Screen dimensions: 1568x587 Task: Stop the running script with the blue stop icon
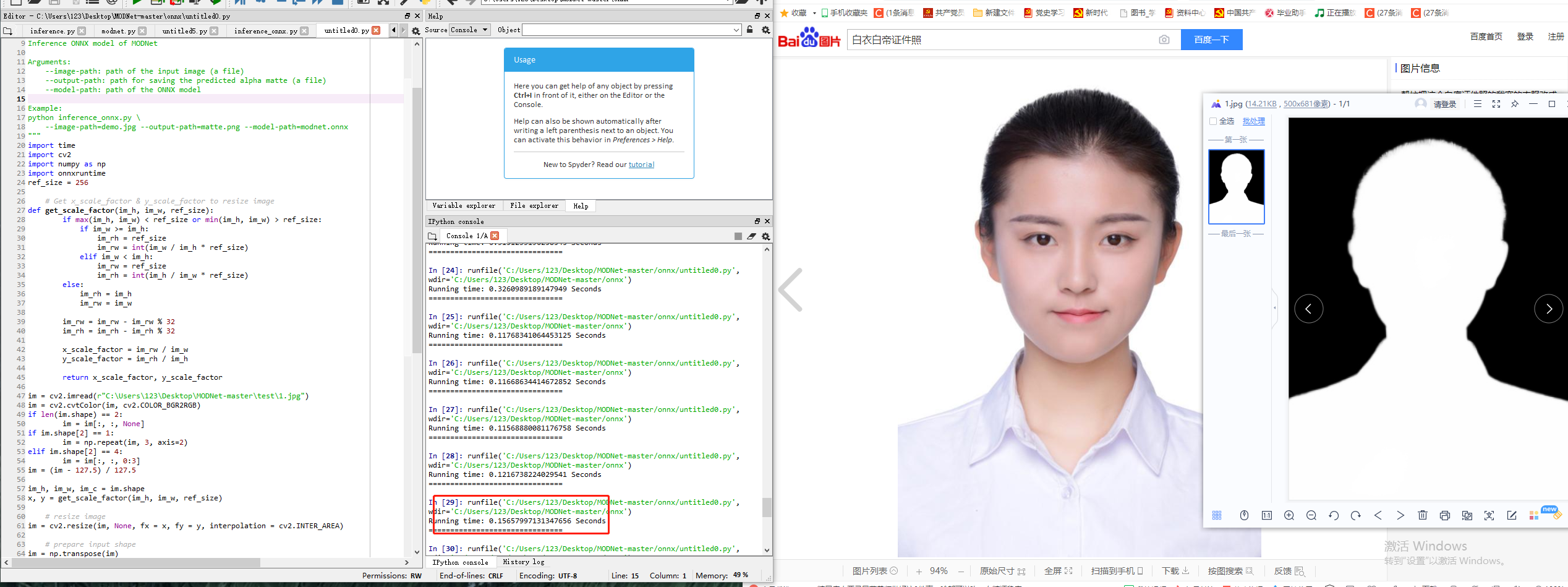pos(337,3)
